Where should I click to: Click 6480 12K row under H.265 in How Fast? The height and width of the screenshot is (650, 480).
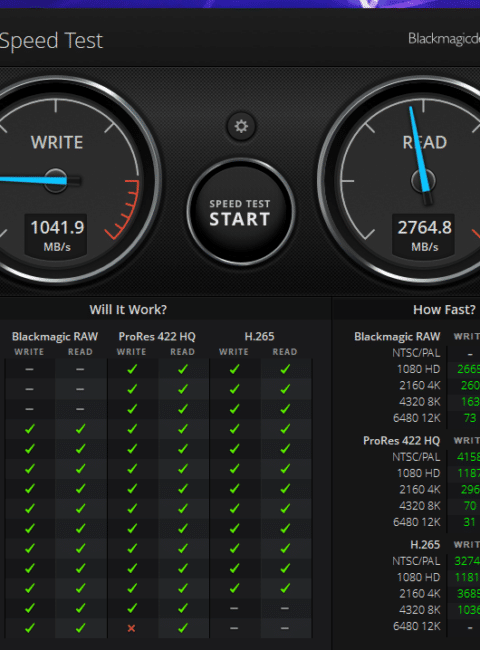click(417, 626)
